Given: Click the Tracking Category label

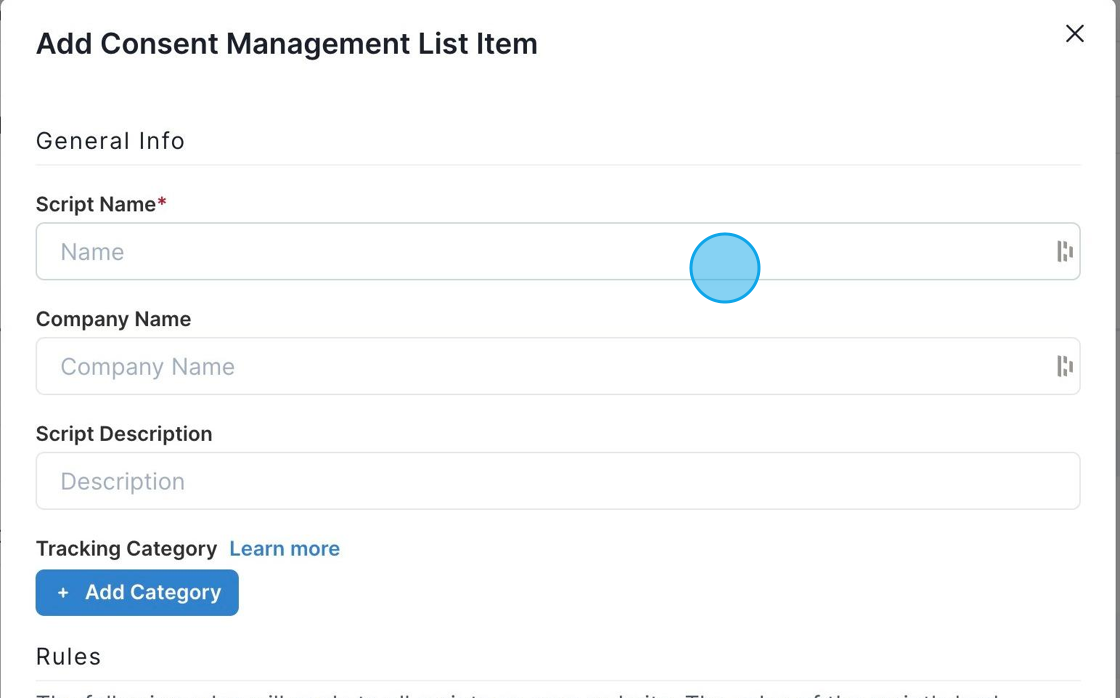Looking at the screenshot, I should [x=126, y=549].
